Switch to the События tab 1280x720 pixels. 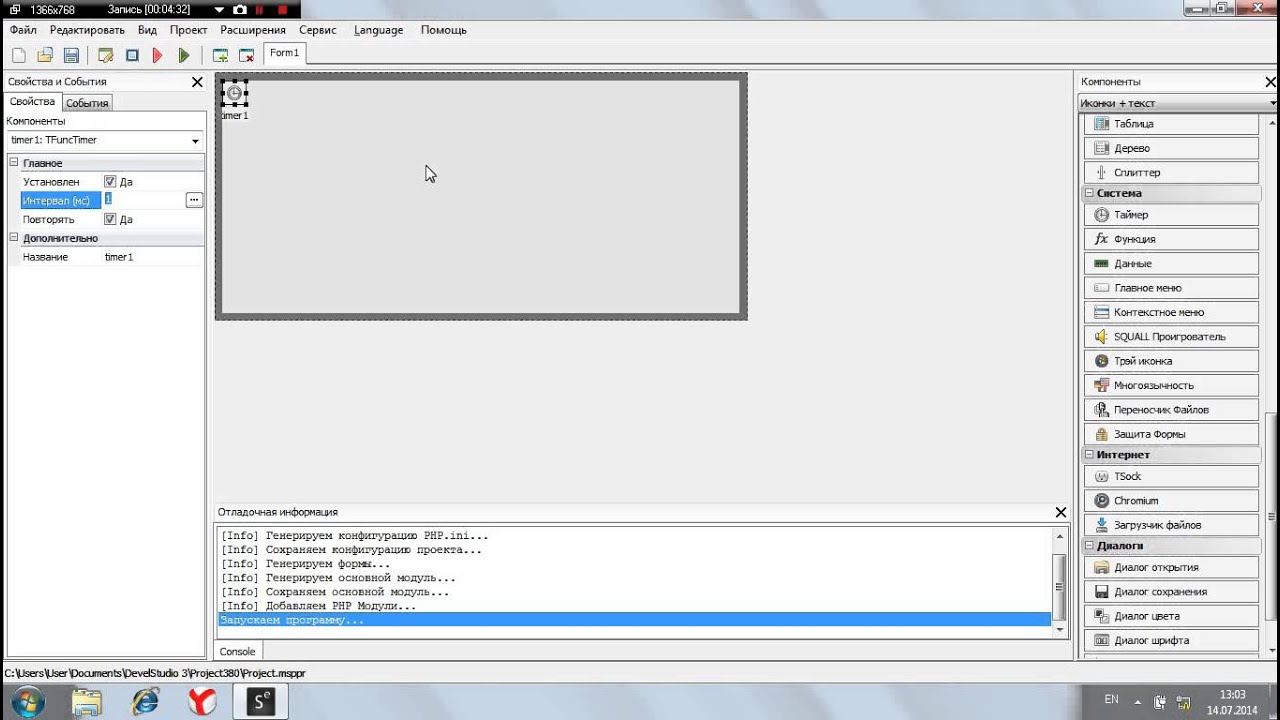tap(87, 103)
